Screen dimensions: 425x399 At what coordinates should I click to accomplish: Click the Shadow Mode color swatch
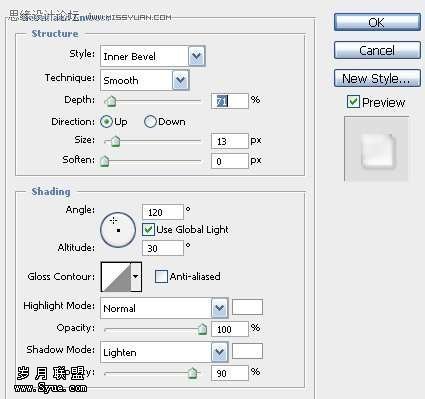(x=247, y=351)
